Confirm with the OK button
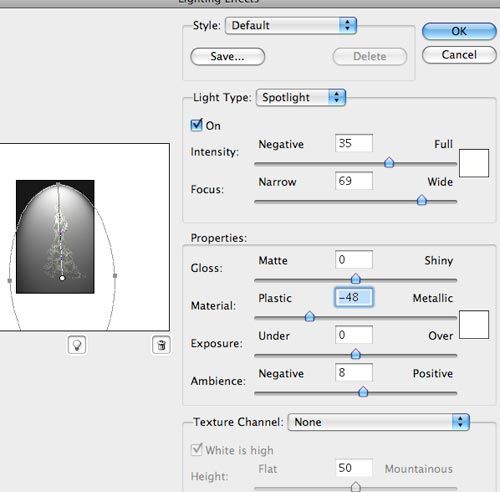The height and width of the screenshot is (492, 500). click(459, 31)
